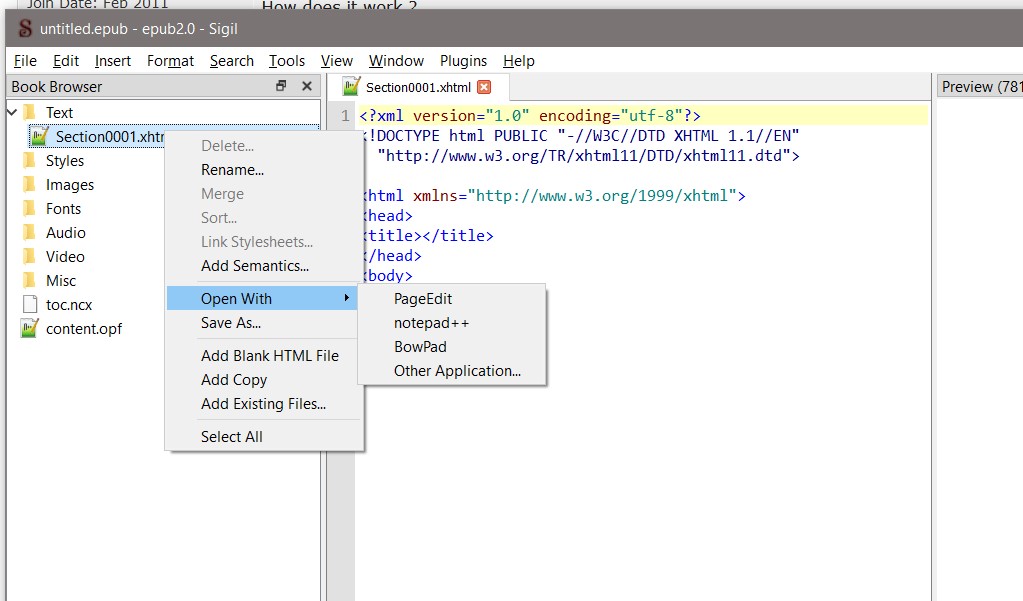The image size is (1023, 601).
Task: Open file with BowPad
Action: point(451,347)
